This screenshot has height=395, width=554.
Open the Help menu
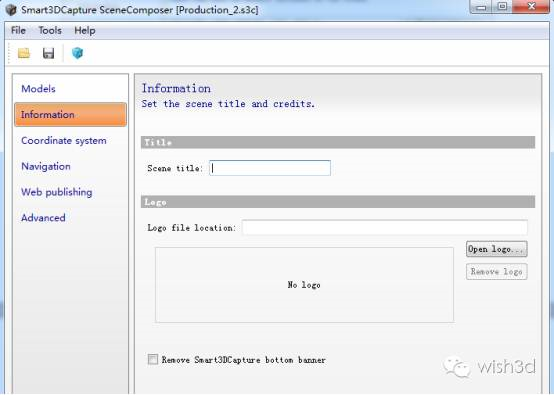(85, 30)
